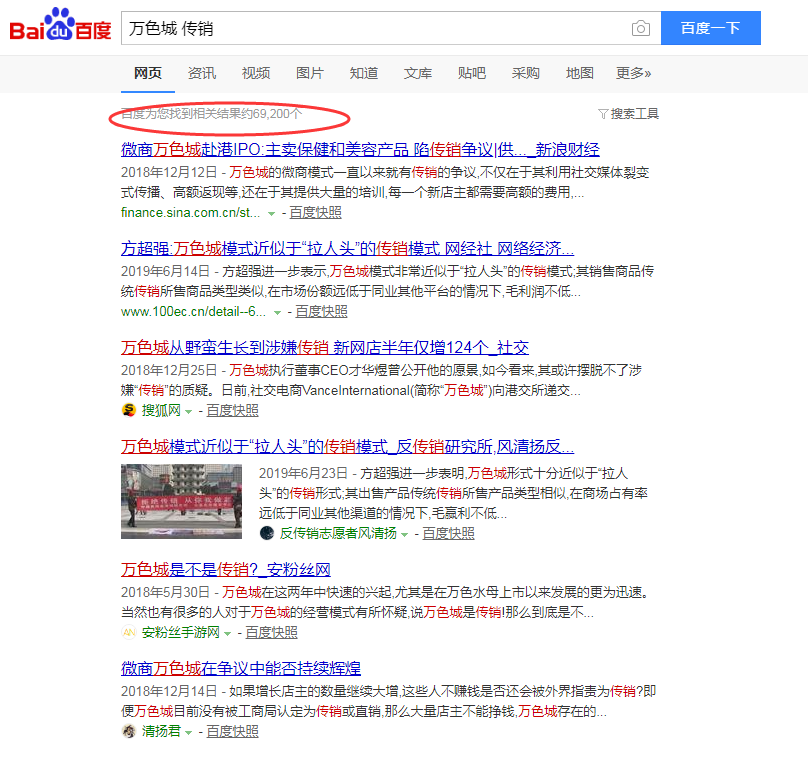Click the date 2018年12月12日 in first result
This screenshot has height=758, width=808.
(x=169, y=172)
